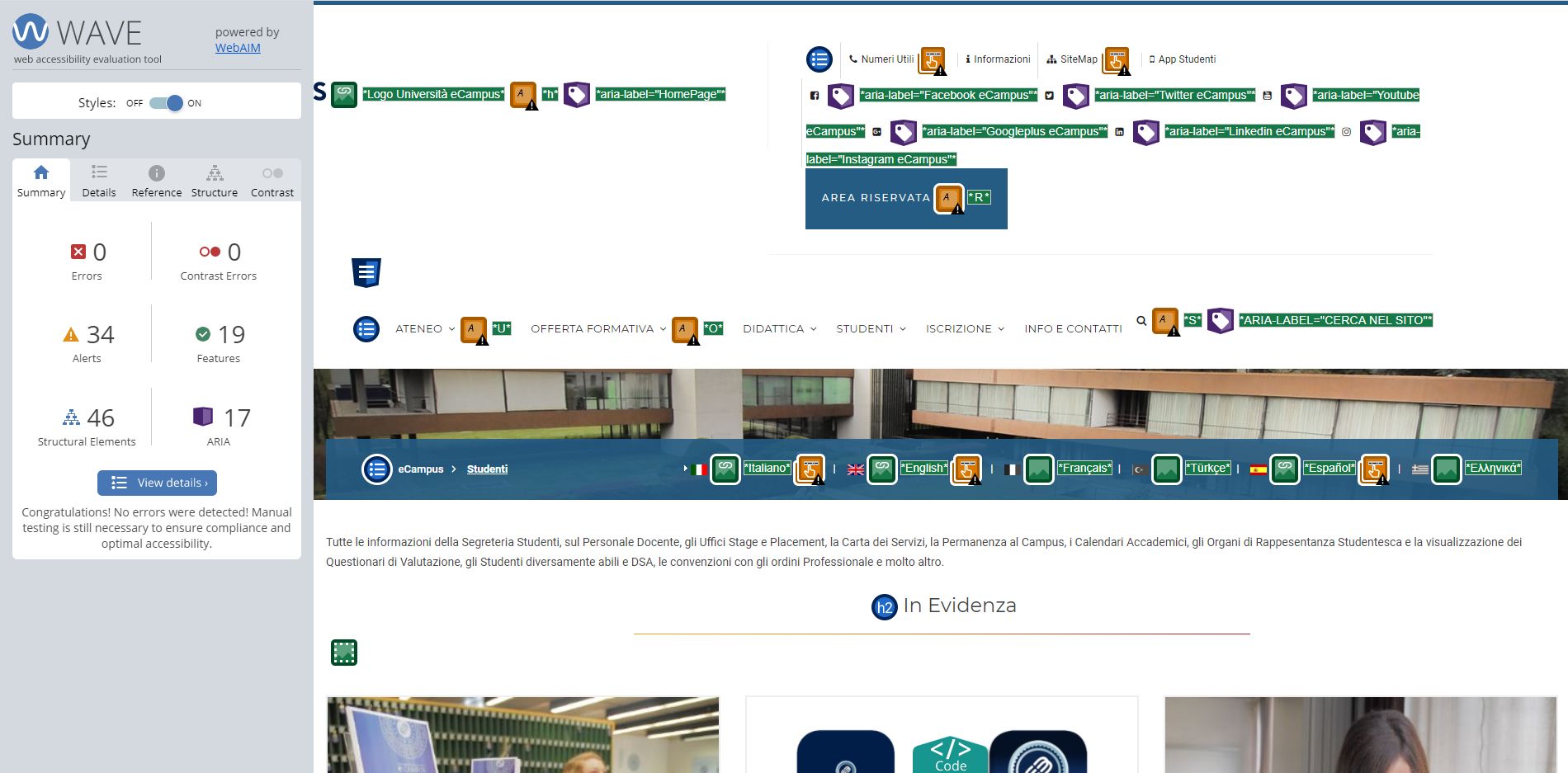Open the App Studenti link
This screenshot has height=773, width=1568.
pos(1182,59)
